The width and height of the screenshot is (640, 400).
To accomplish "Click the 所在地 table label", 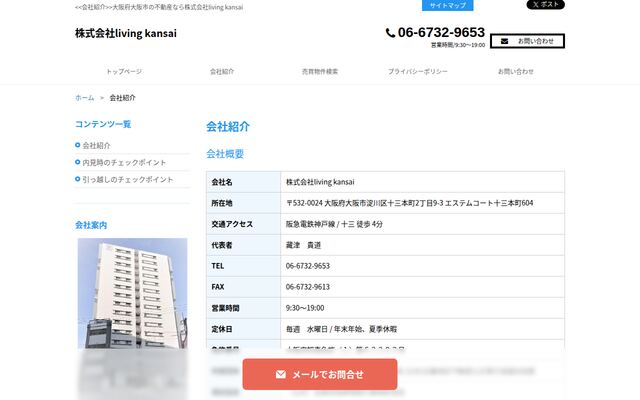I will (222, 203).
